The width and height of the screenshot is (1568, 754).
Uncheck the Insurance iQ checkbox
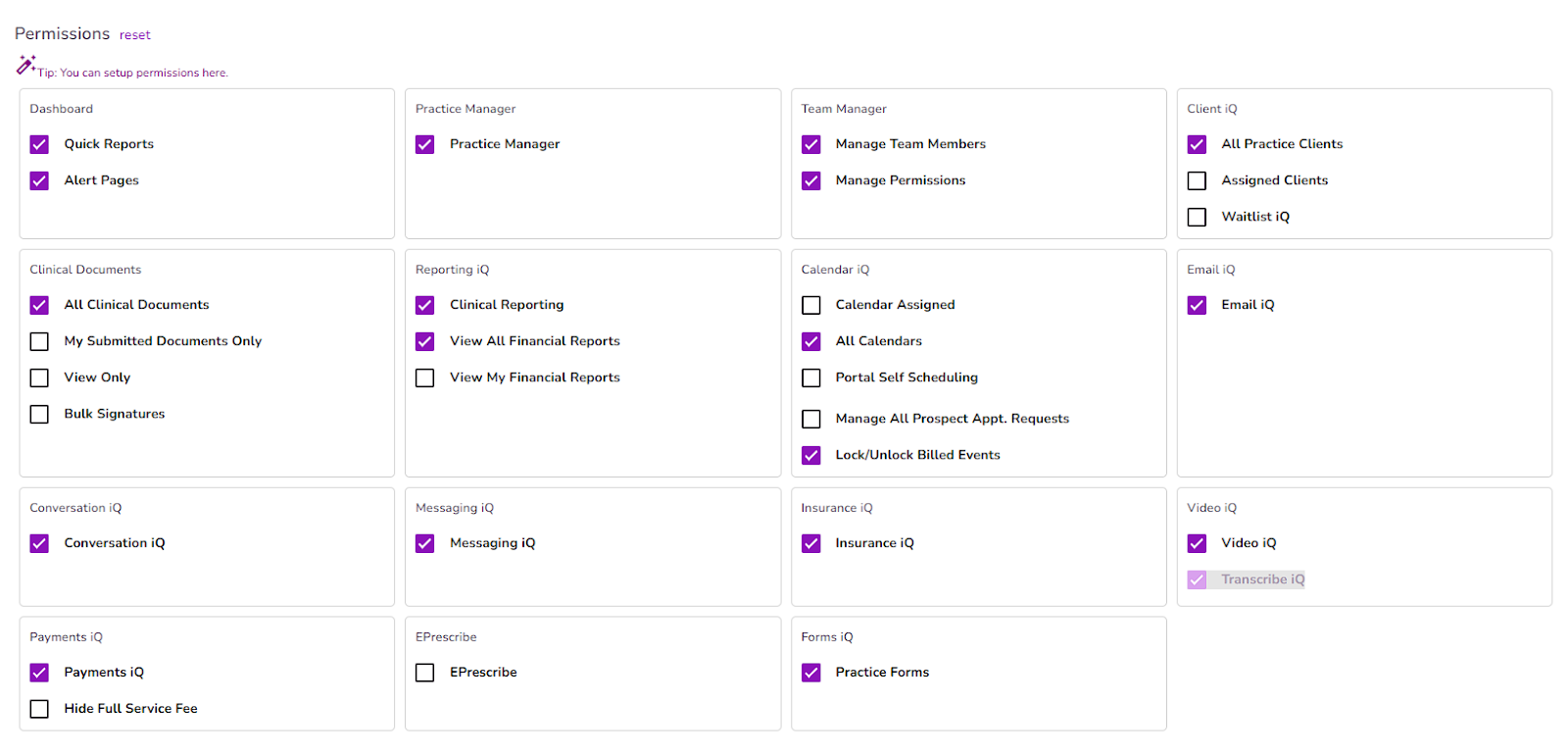pyautogui.click(x=810, y=543)
